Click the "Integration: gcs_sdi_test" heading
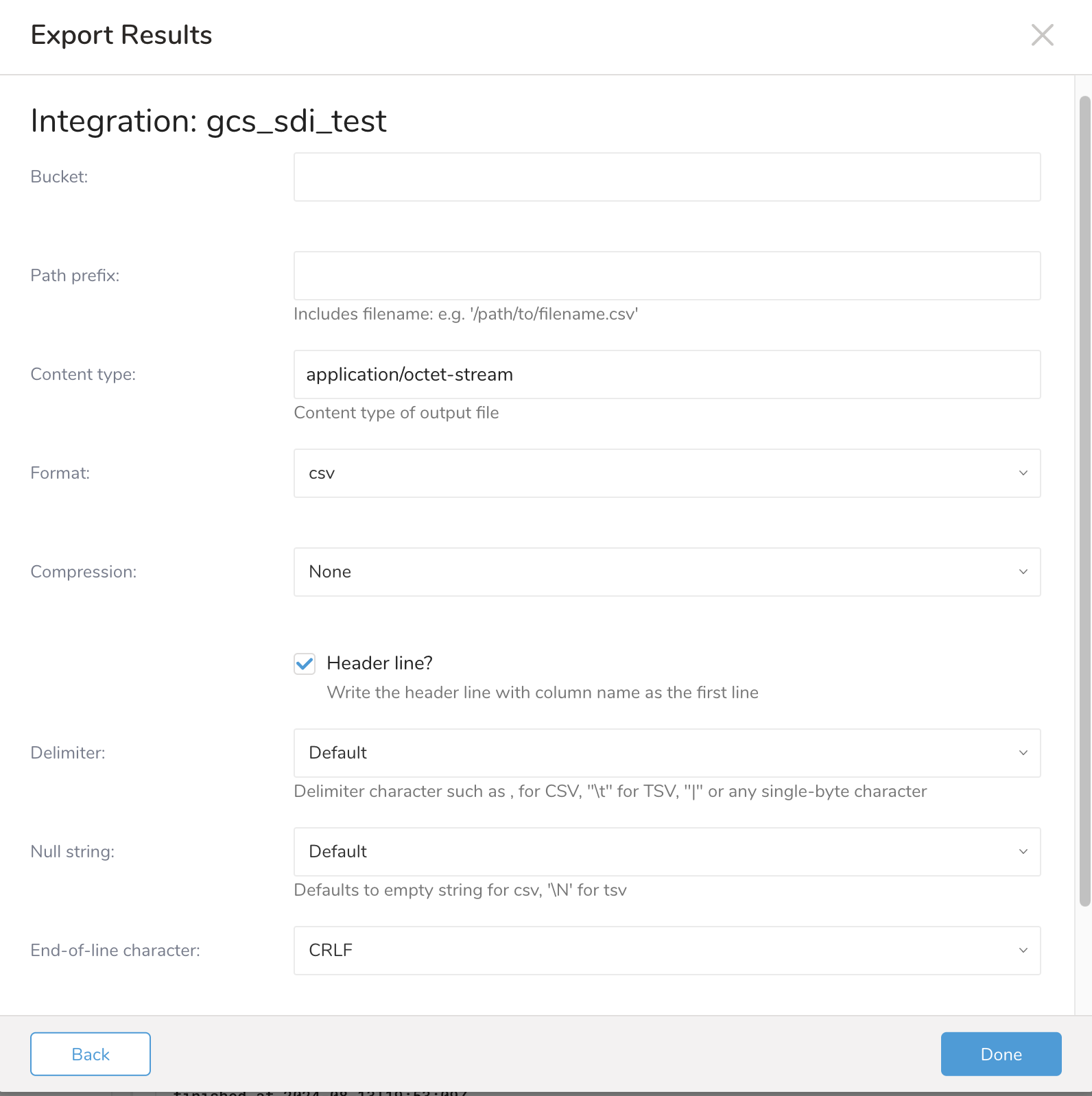The height and width of the screenshot is (1096, 1092). pyautogui.click(x=209, y=121)
